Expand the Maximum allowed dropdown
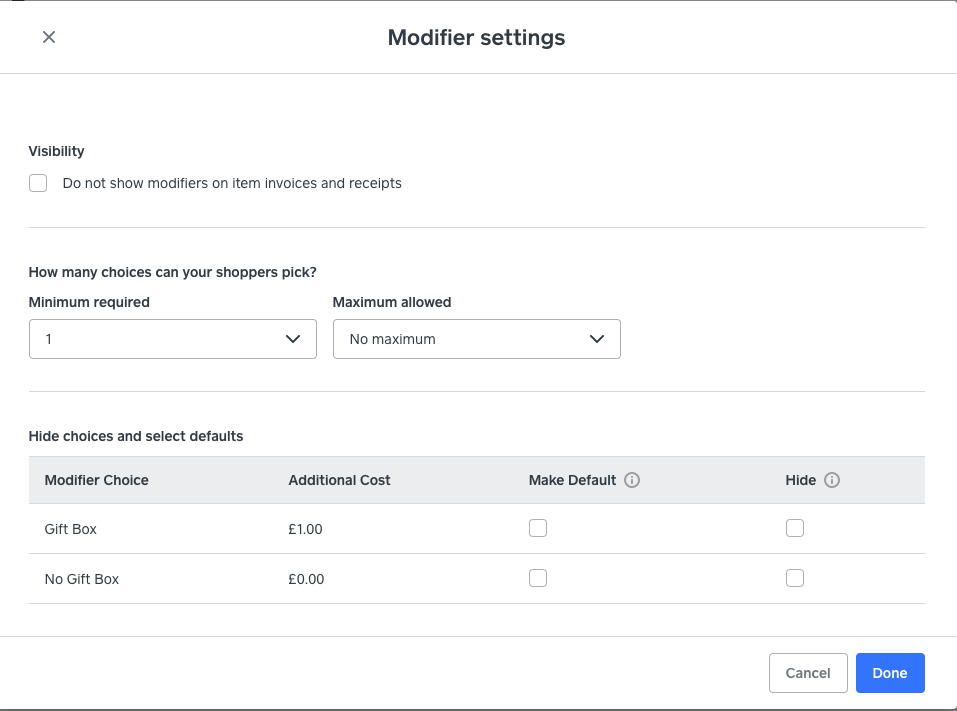This screenshot has width=957, height=711. click(x=477, y=339)
